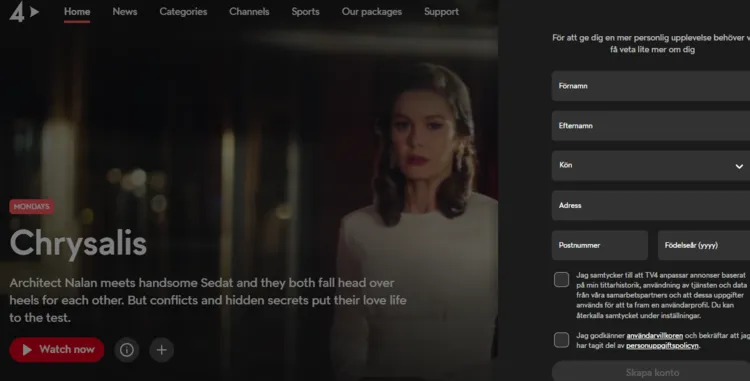Open Our packages page
The width and height of the screenshot is (750, 381).
[x=372, y=11]
